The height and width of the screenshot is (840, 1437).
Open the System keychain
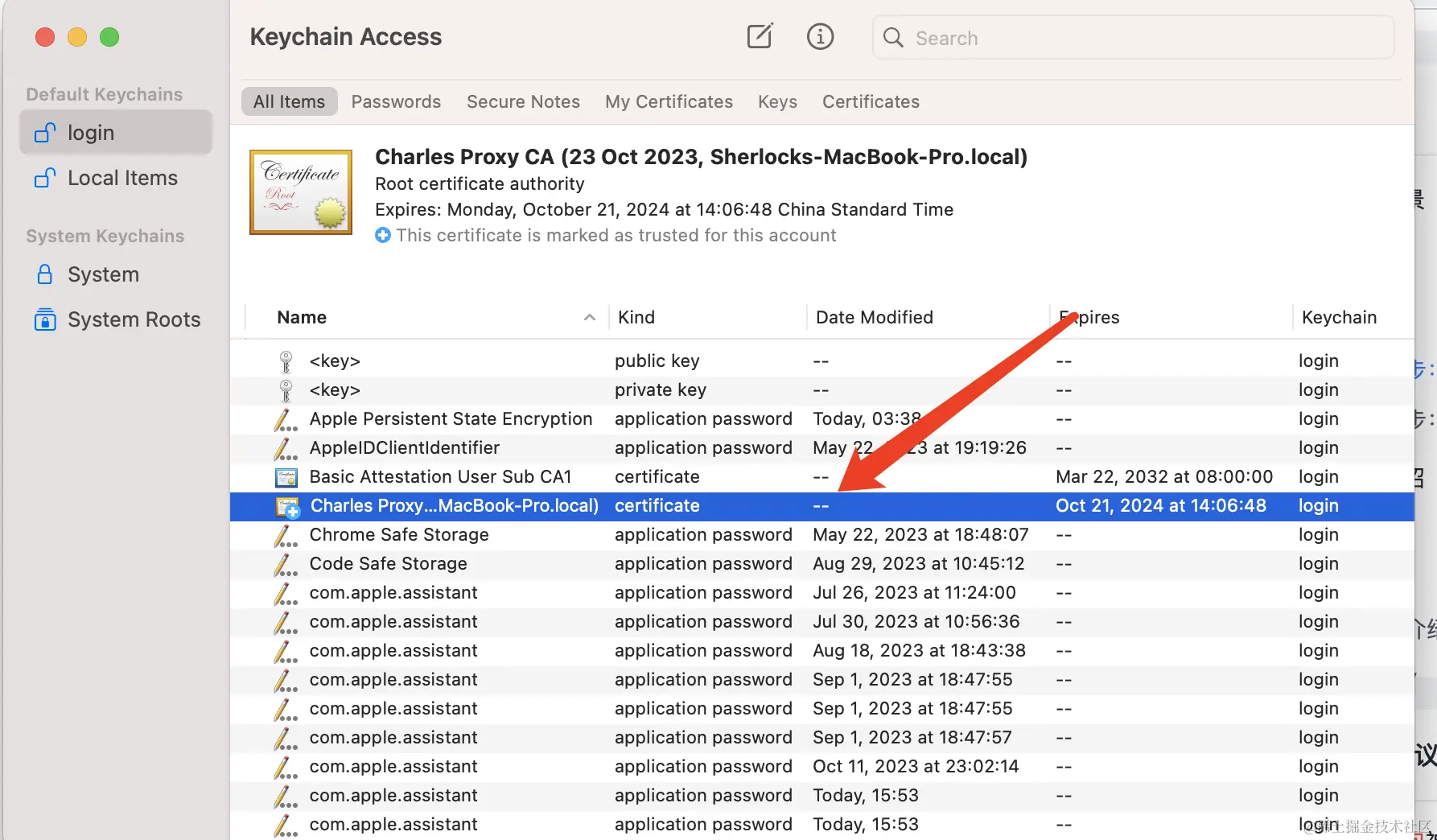click(x=116, y=274)
